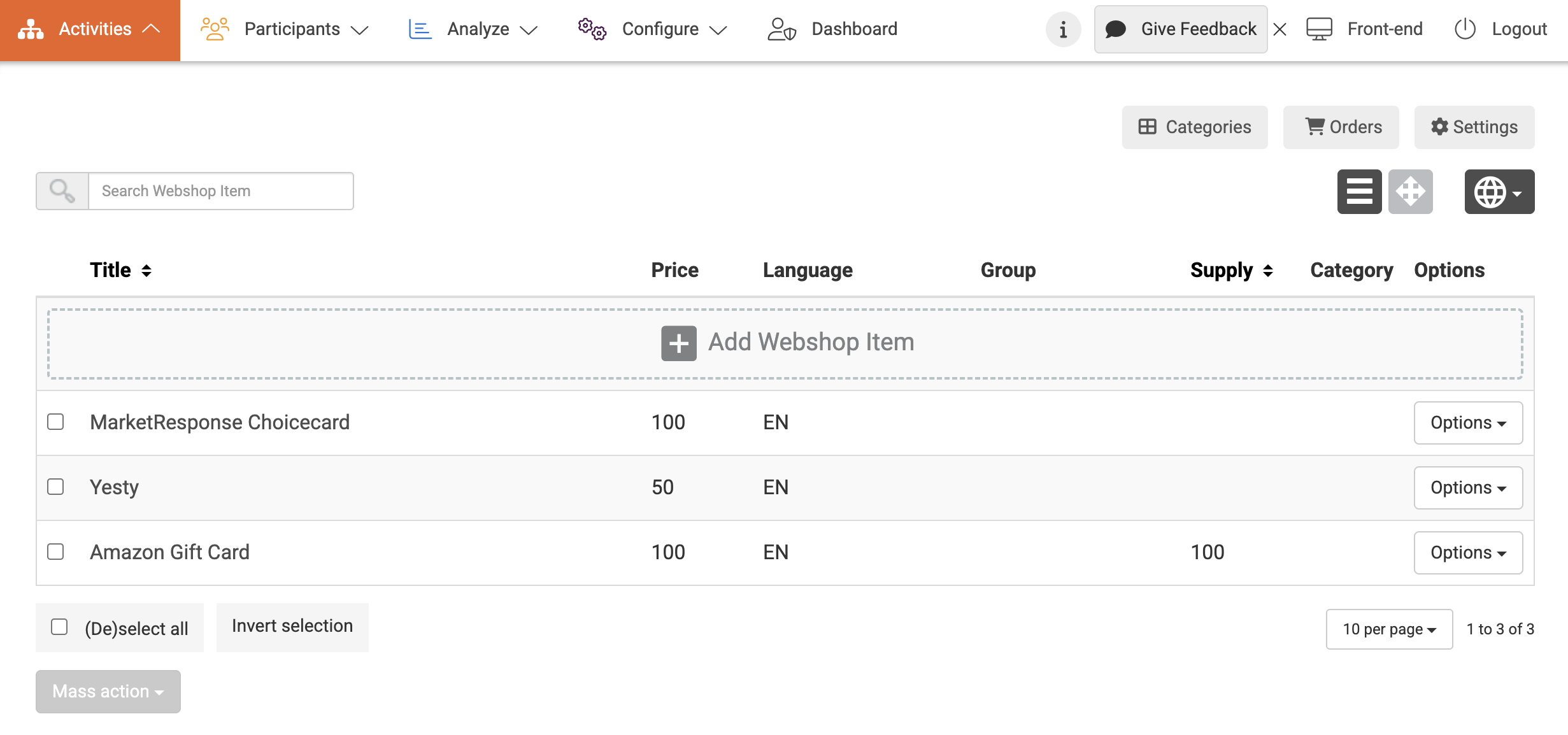
Task: Switch to drag reorder view icon
Action: click(x=1410, y=191)
